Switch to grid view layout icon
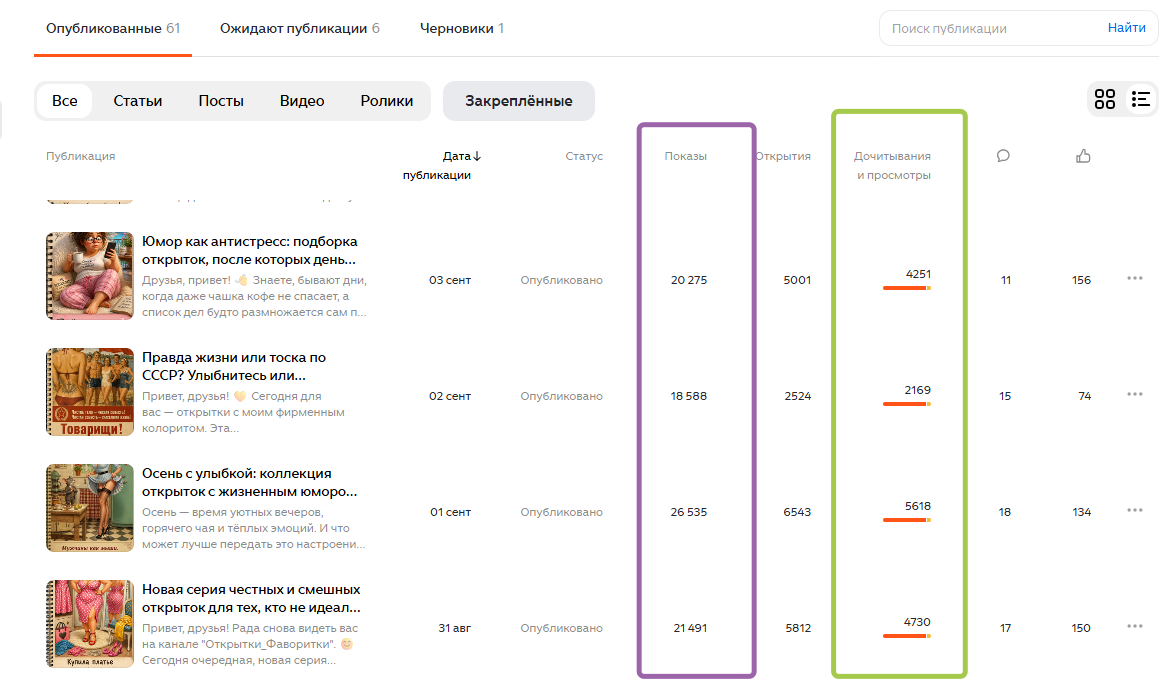Viewport: 1176px width, 691px height. (x=1105, y=99)
